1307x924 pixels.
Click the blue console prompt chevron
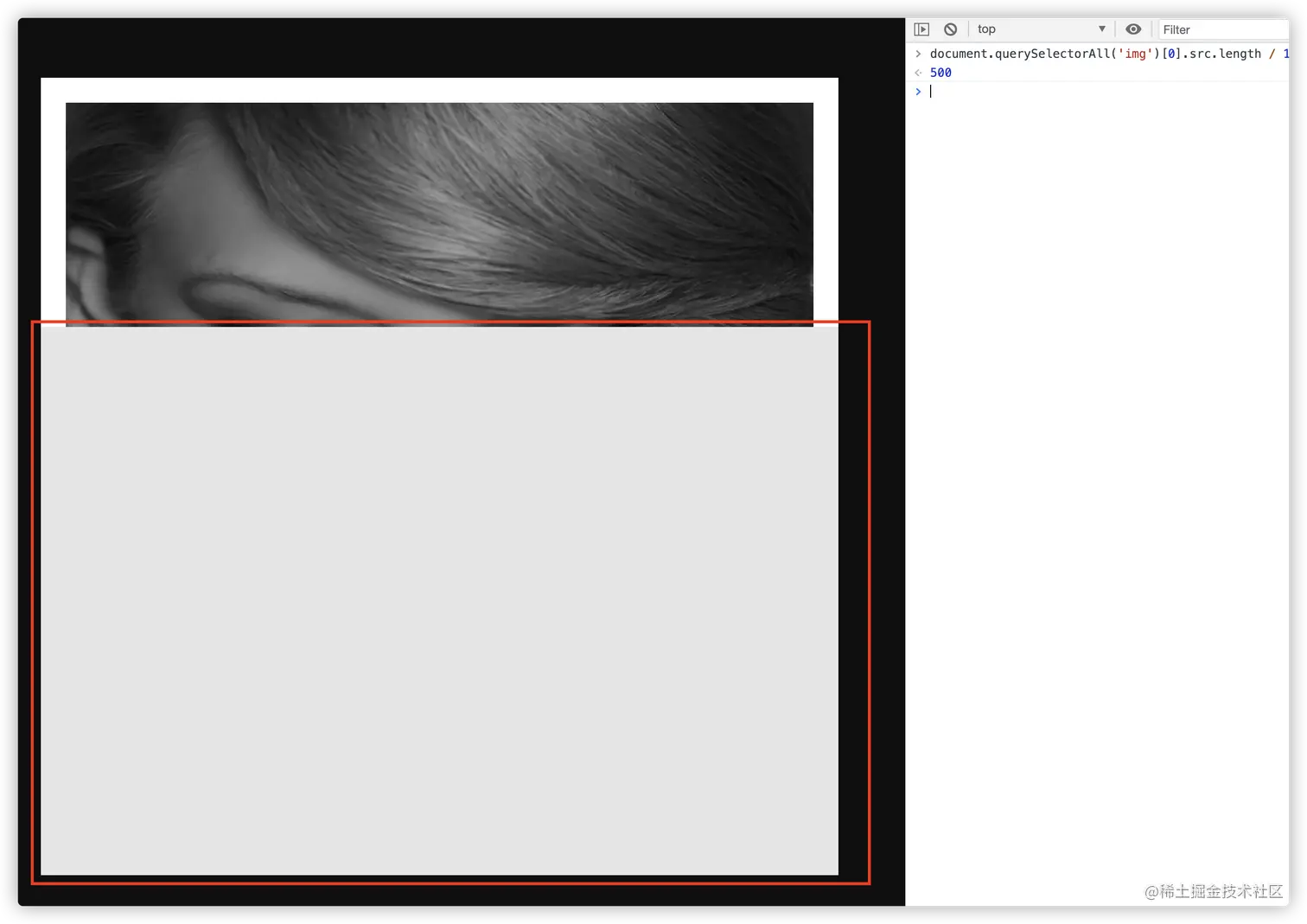pos(917,92)
